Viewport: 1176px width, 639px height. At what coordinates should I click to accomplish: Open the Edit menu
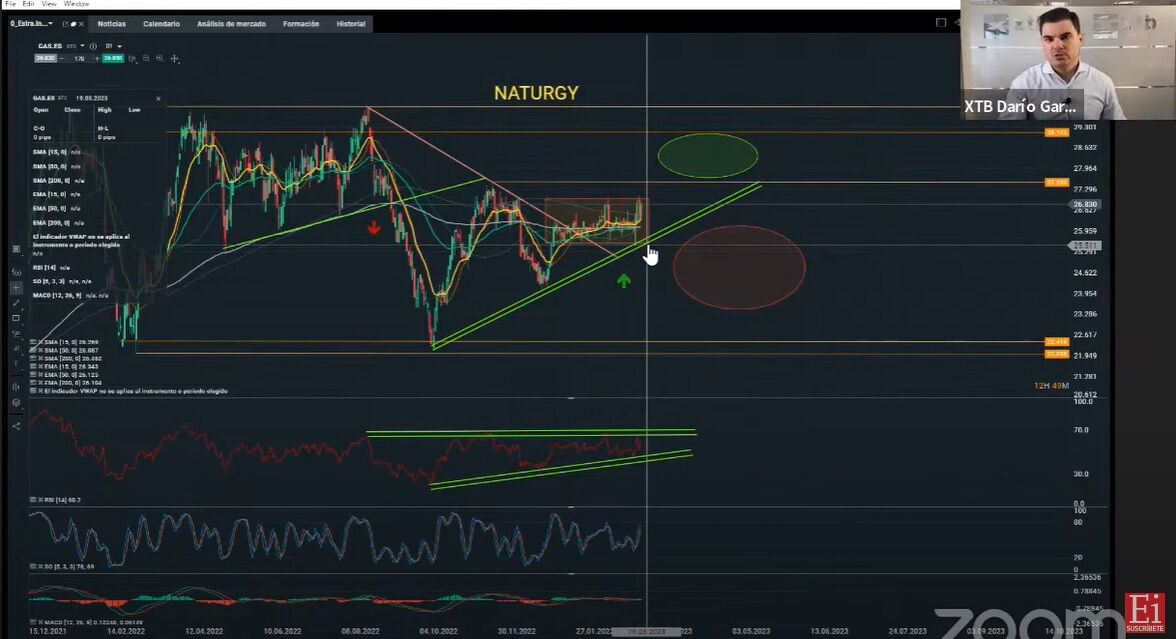pos(28,4)
